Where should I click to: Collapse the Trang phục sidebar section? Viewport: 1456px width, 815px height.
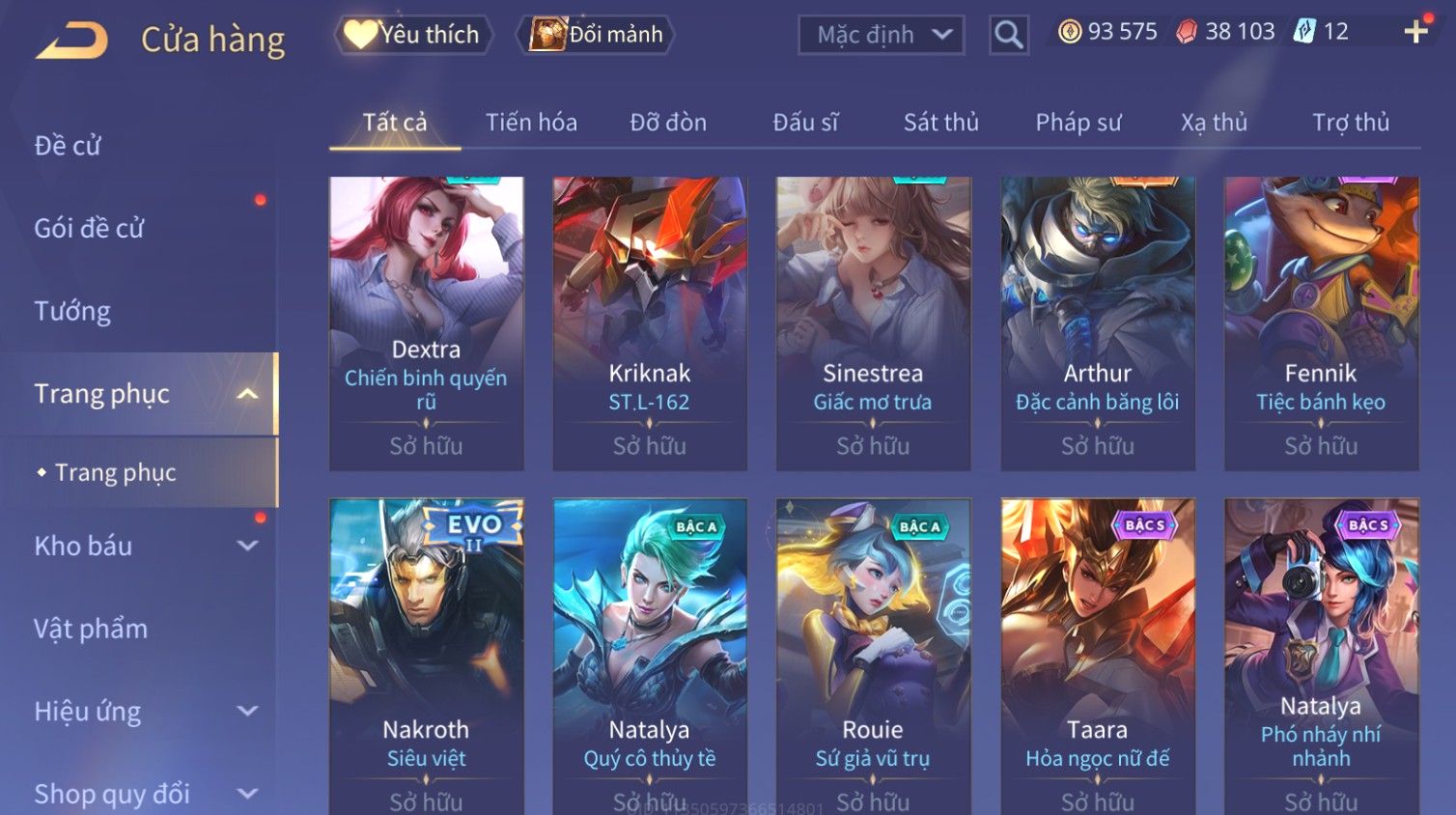tap(247, 394)
